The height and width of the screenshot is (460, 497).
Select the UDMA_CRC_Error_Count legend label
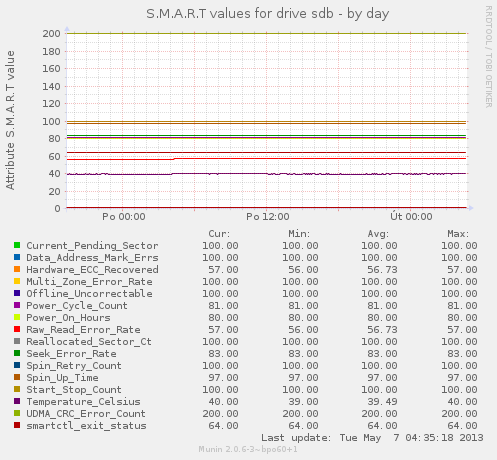(x=86, y=414)
